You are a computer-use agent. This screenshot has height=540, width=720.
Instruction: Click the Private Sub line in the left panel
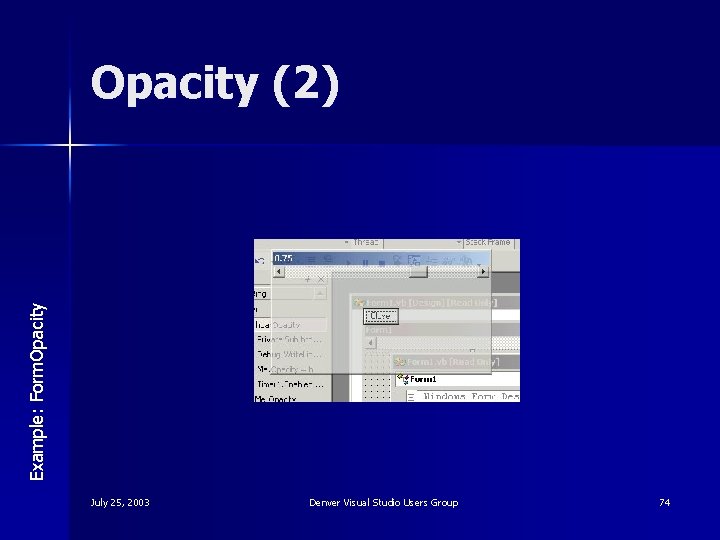(289, 339)
